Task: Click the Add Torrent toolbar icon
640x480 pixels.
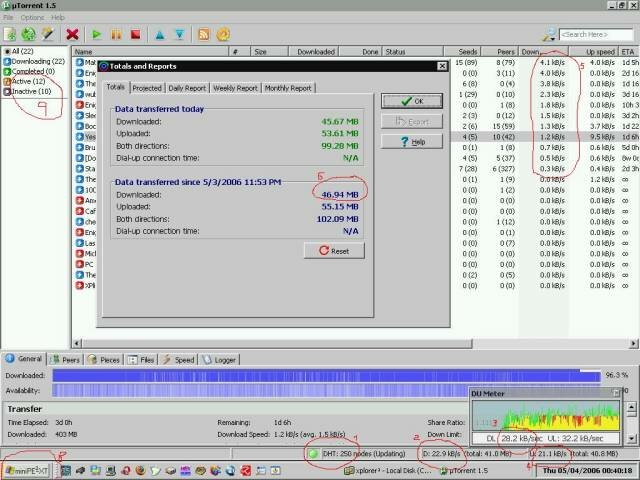Action: point(10,34)
